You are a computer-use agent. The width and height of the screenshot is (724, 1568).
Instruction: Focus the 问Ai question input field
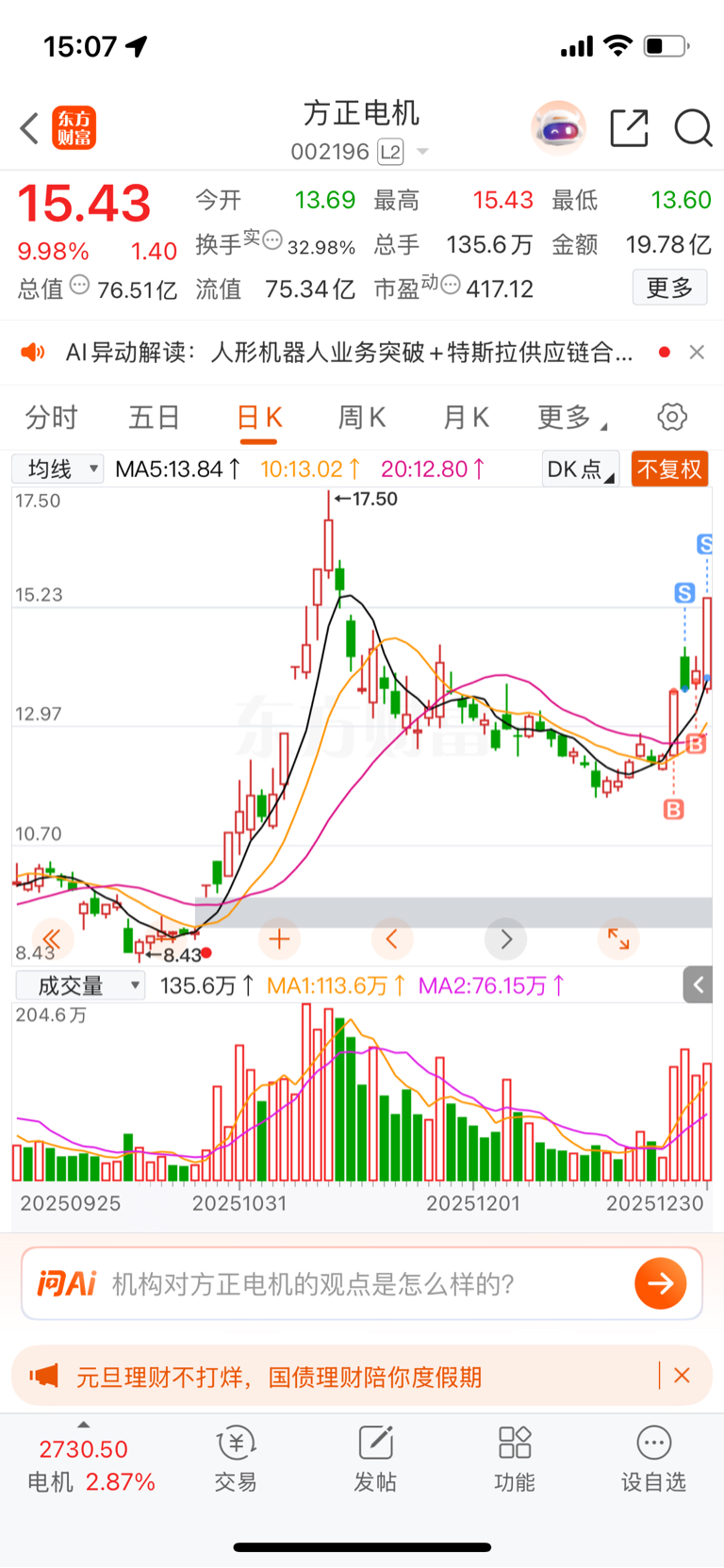click(362, 1283)
